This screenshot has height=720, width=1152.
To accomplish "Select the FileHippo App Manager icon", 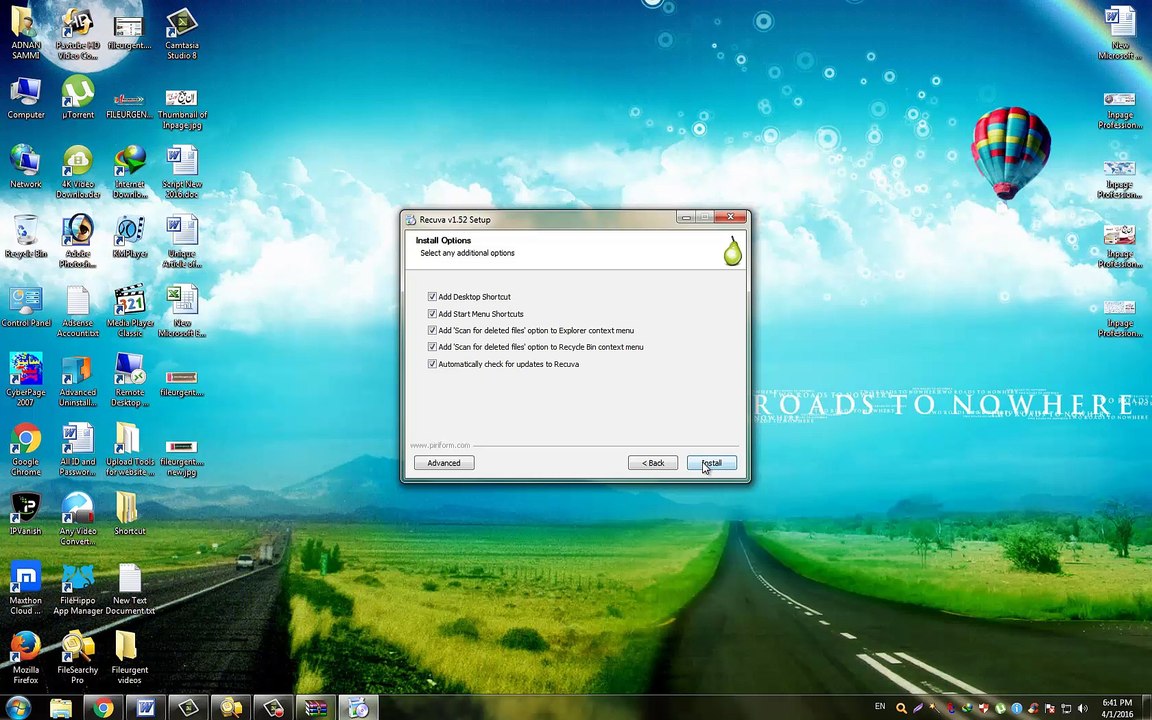I will 78,588.
